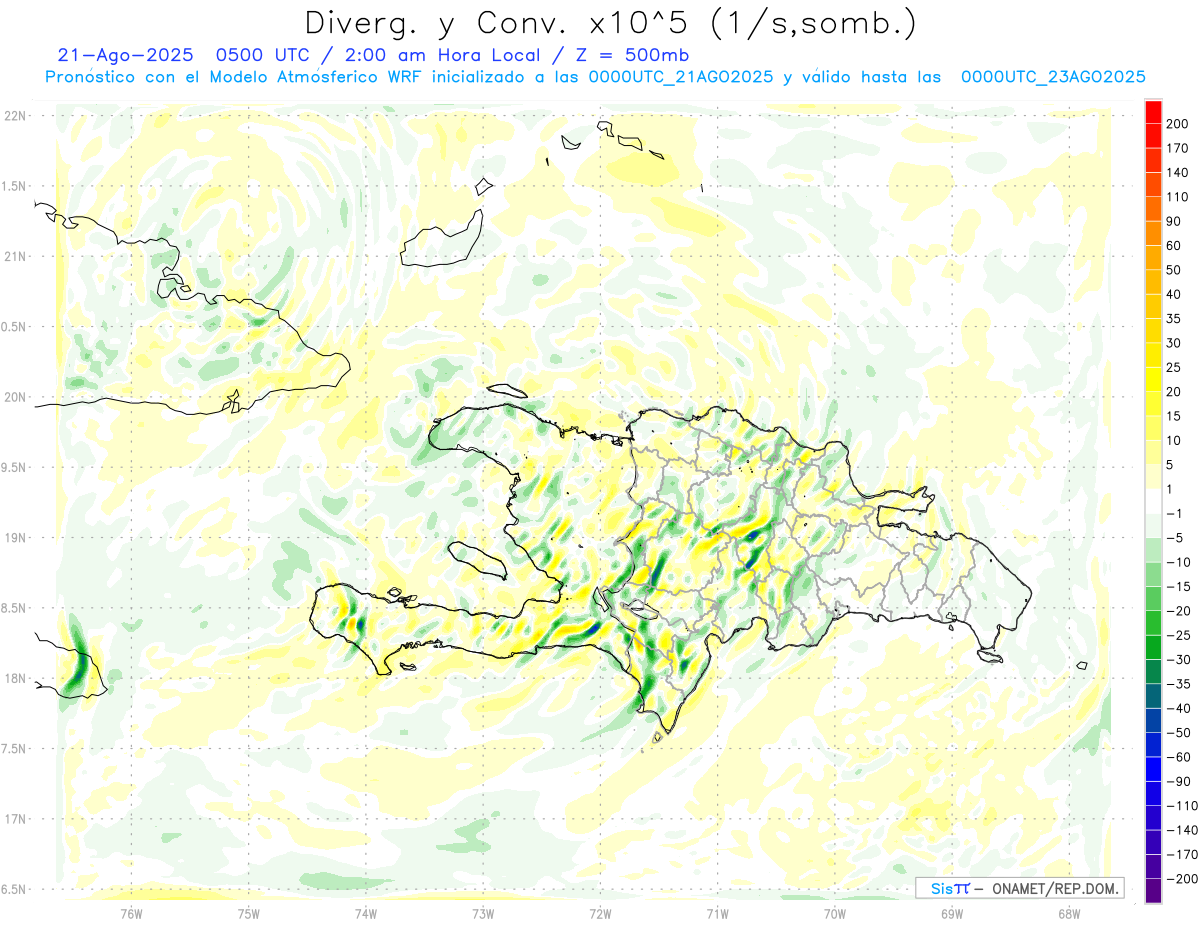Click the orange swatch between 60 and 90
The height and width of the screenshot is (927, 1200).
point(1153,233)
